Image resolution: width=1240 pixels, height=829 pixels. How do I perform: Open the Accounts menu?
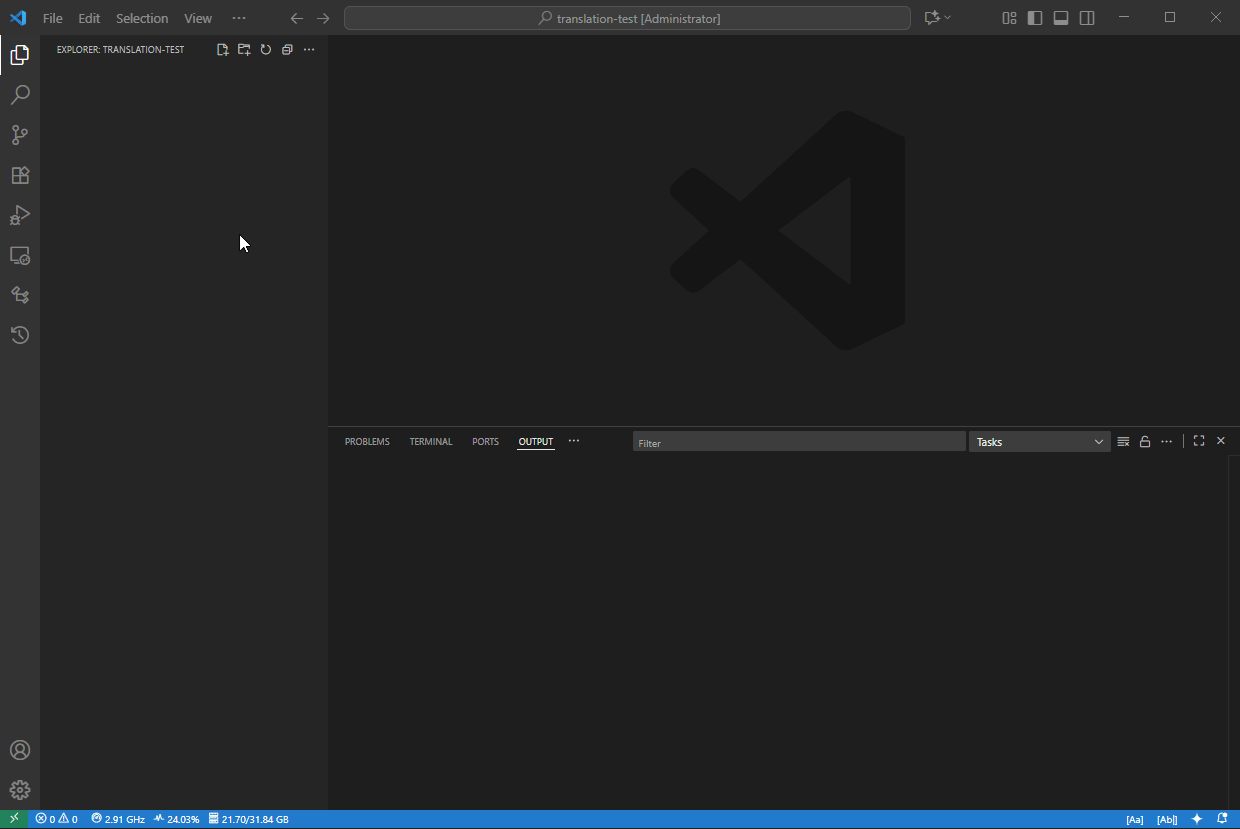[20, 750]
